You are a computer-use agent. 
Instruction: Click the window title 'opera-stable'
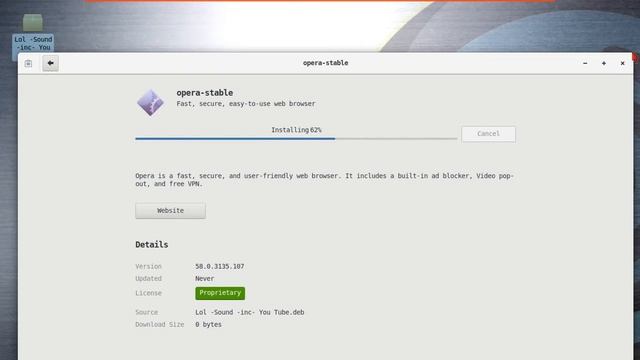[x=325, y=63]
